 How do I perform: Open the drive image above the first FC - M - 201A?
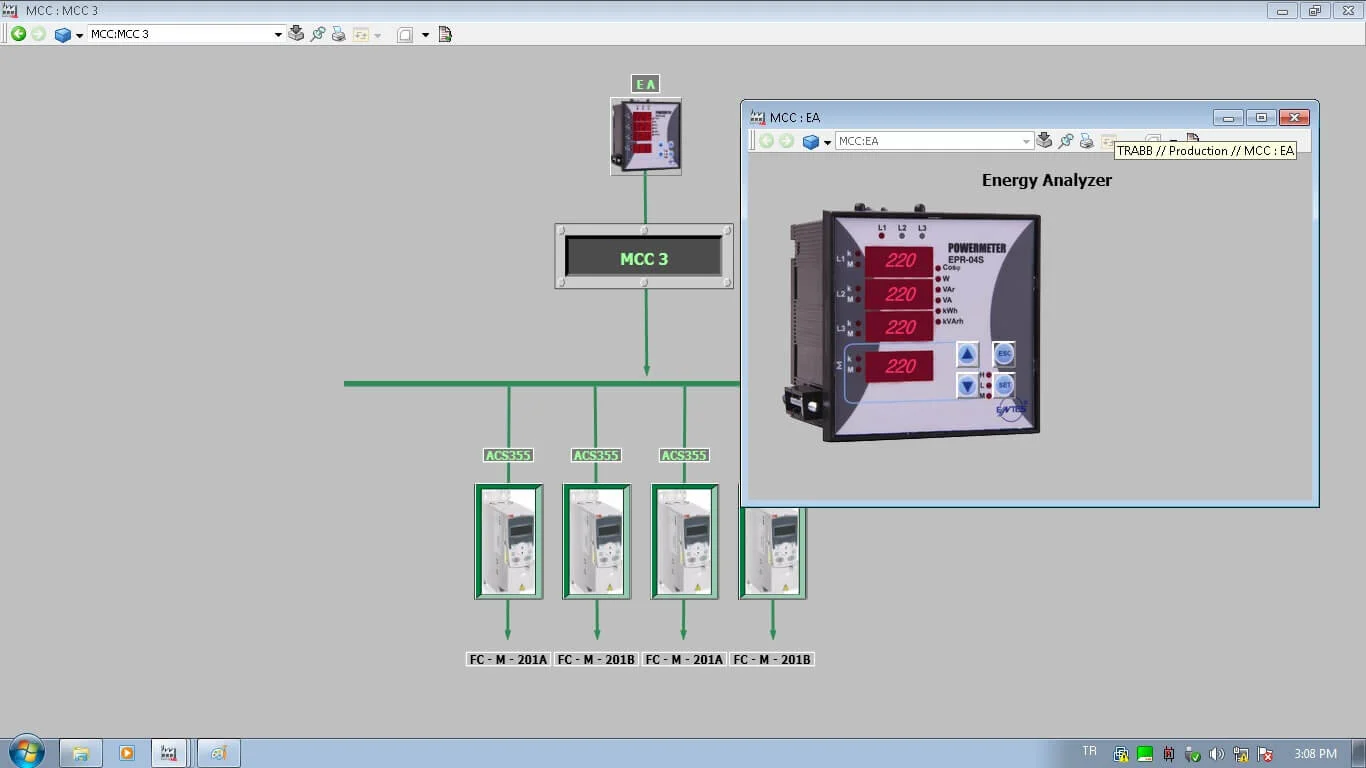[509, 541]
